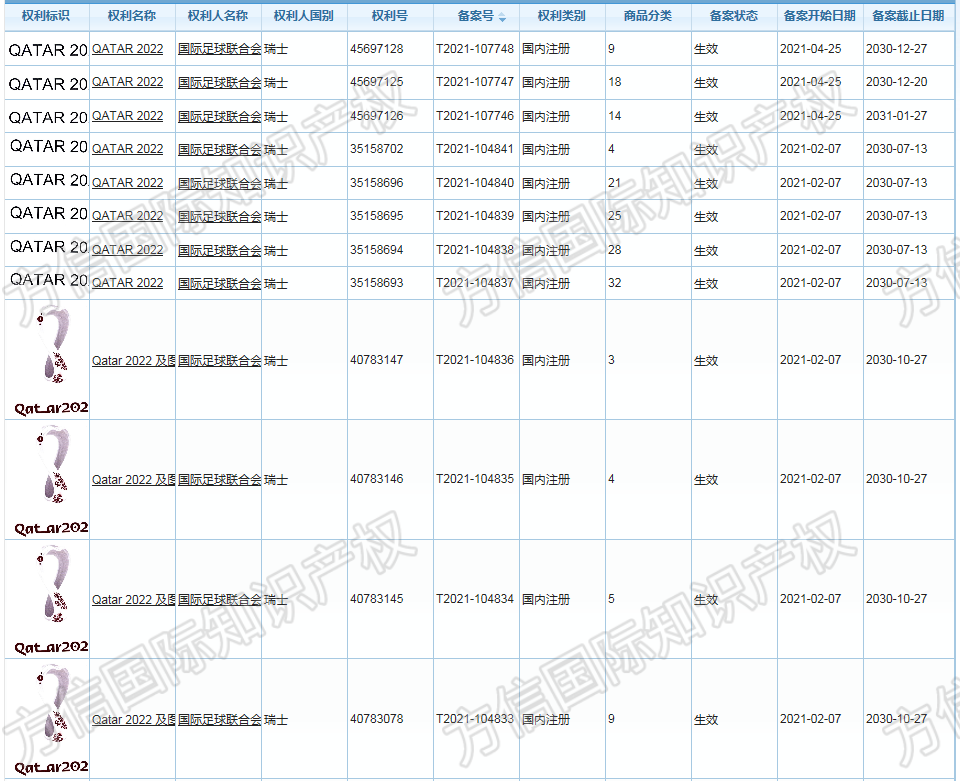The image size is (960, 781).
Task: Click QATAR 20 mark image in row 35158693
Action: coord(49,280)
